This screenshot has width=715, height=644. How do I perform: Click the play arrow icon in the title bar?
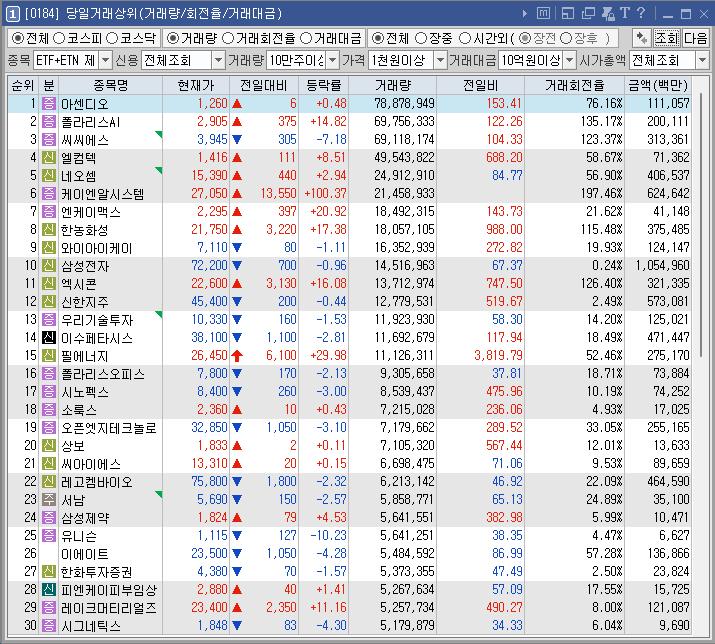coord(524,14)
